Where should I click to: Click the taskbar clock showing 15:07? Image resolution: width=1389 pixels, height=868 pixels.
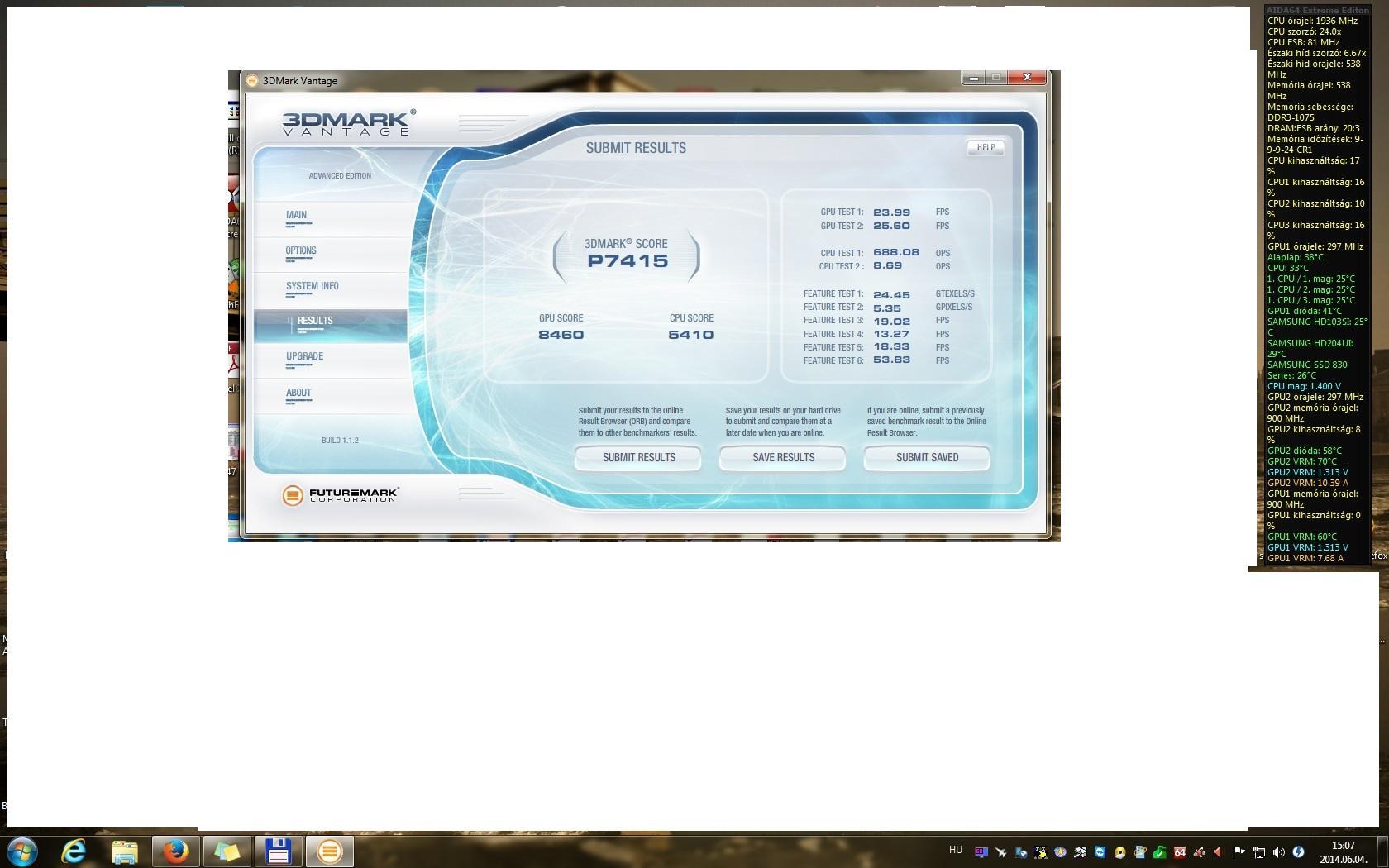1344,851
